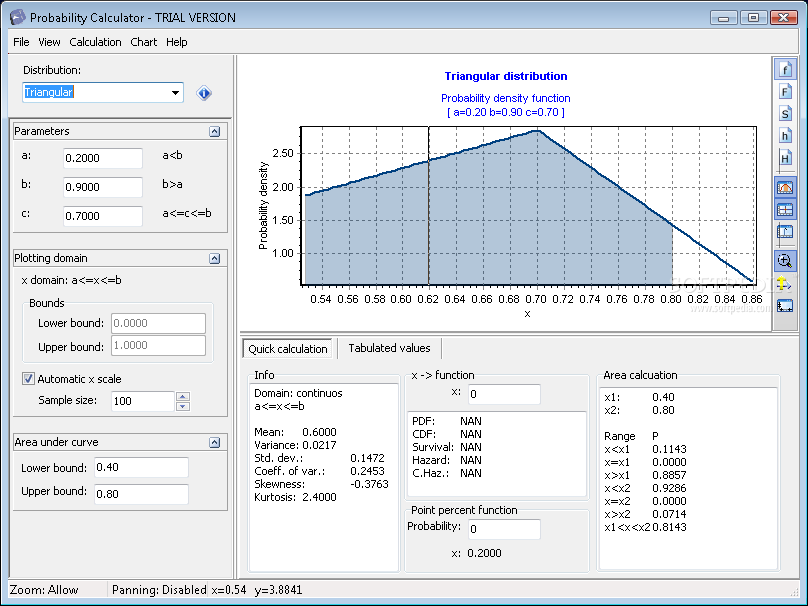Select the PDF (f) chart icon
The height and width of the screenshot is (606, 808).
pos(785,70)
